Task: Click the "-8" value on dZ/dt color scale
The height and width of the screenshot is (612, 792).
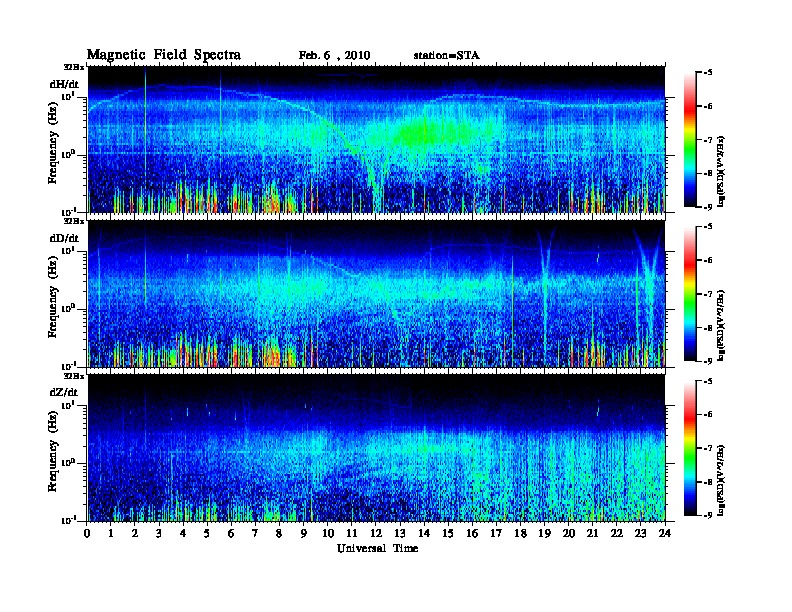Action: coord(708,482)
